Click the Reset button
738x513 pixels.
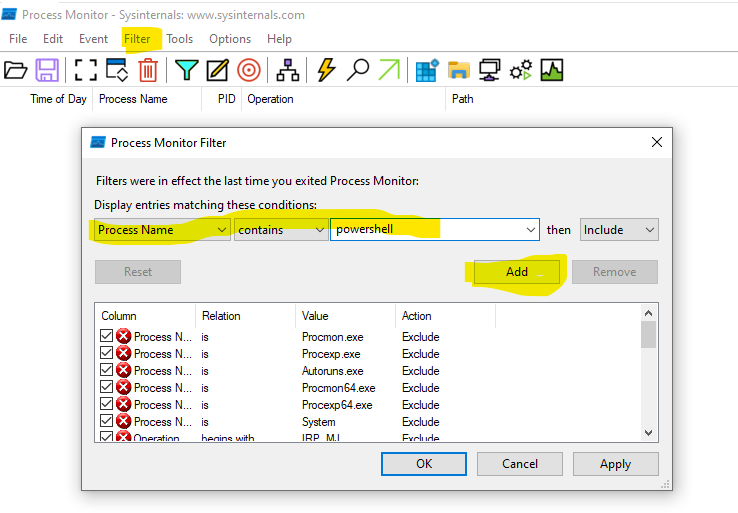138,272
